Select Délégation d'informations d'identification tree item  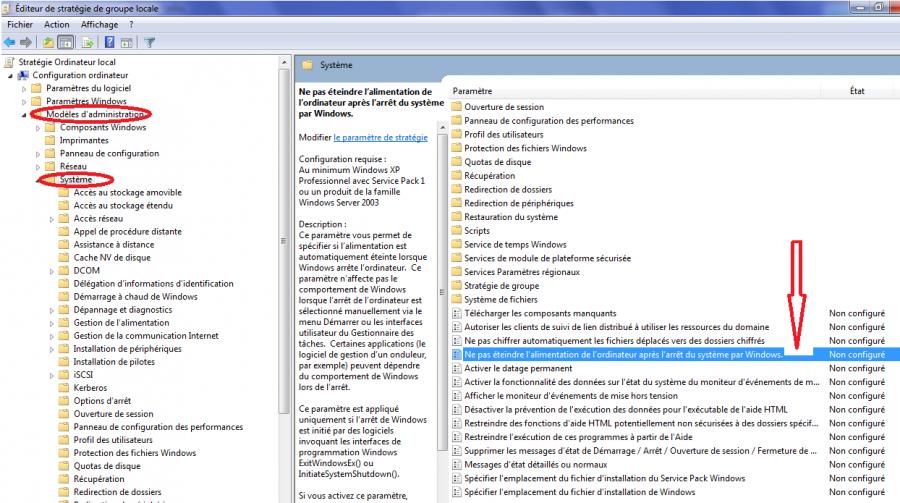[153, 283]
